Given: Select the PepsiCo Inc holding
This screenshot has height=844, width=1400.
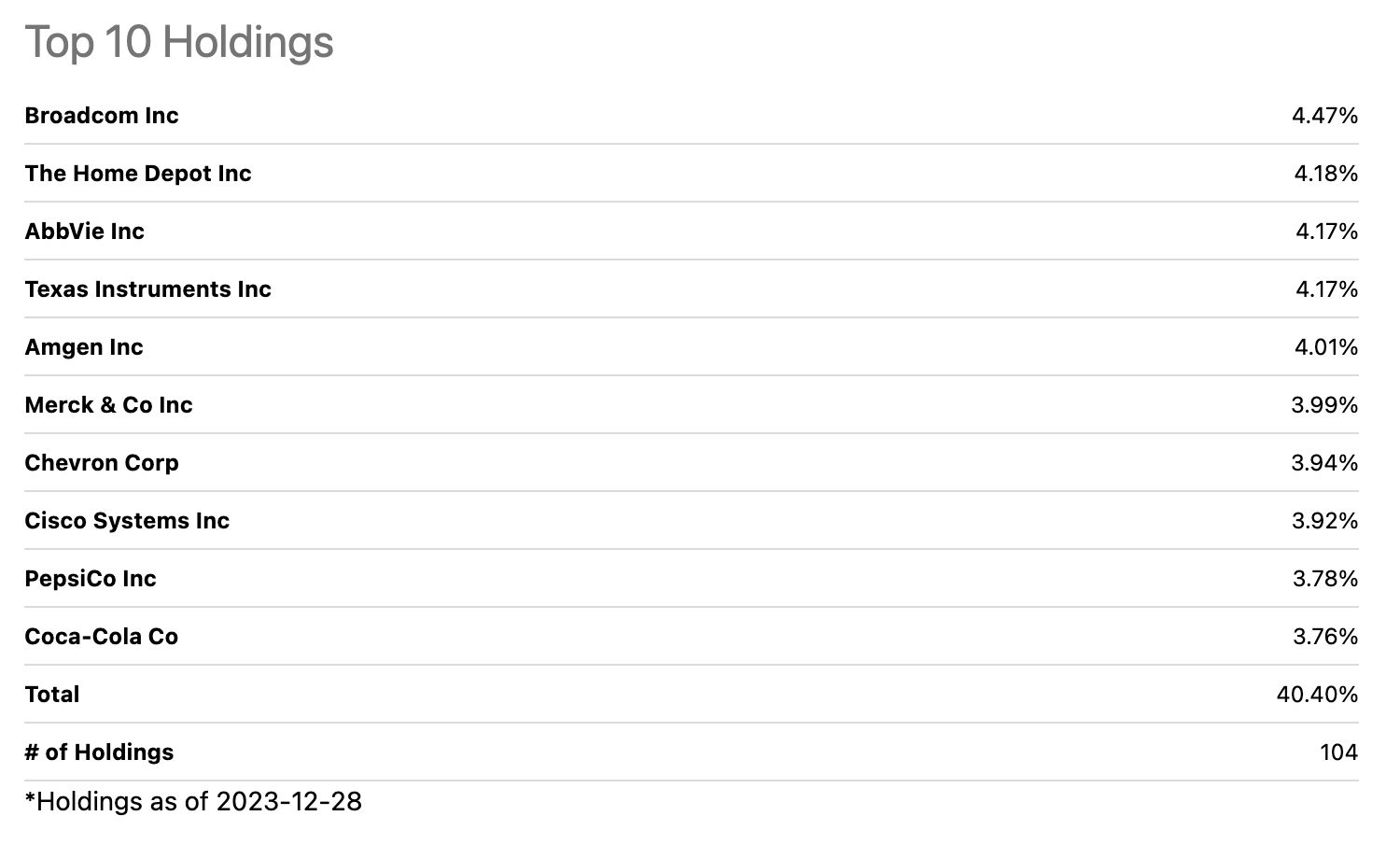Looking at the screenshot, I should click(91, 579).
